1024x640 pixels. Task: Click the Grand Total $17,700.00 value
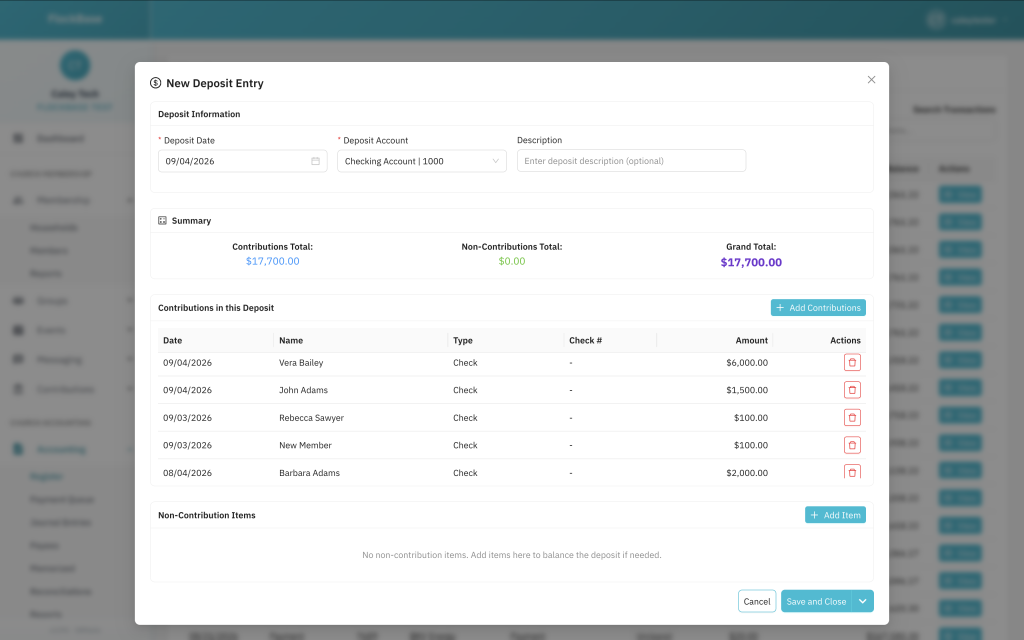click(x=751, y=263)
